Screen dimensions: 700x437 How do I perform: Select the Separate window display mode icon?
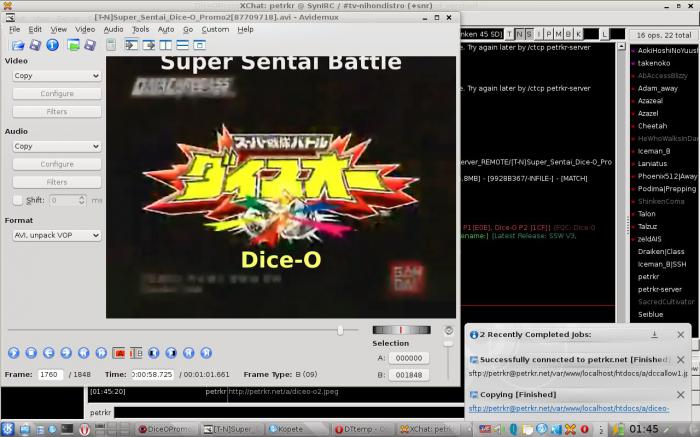[200, 45]
